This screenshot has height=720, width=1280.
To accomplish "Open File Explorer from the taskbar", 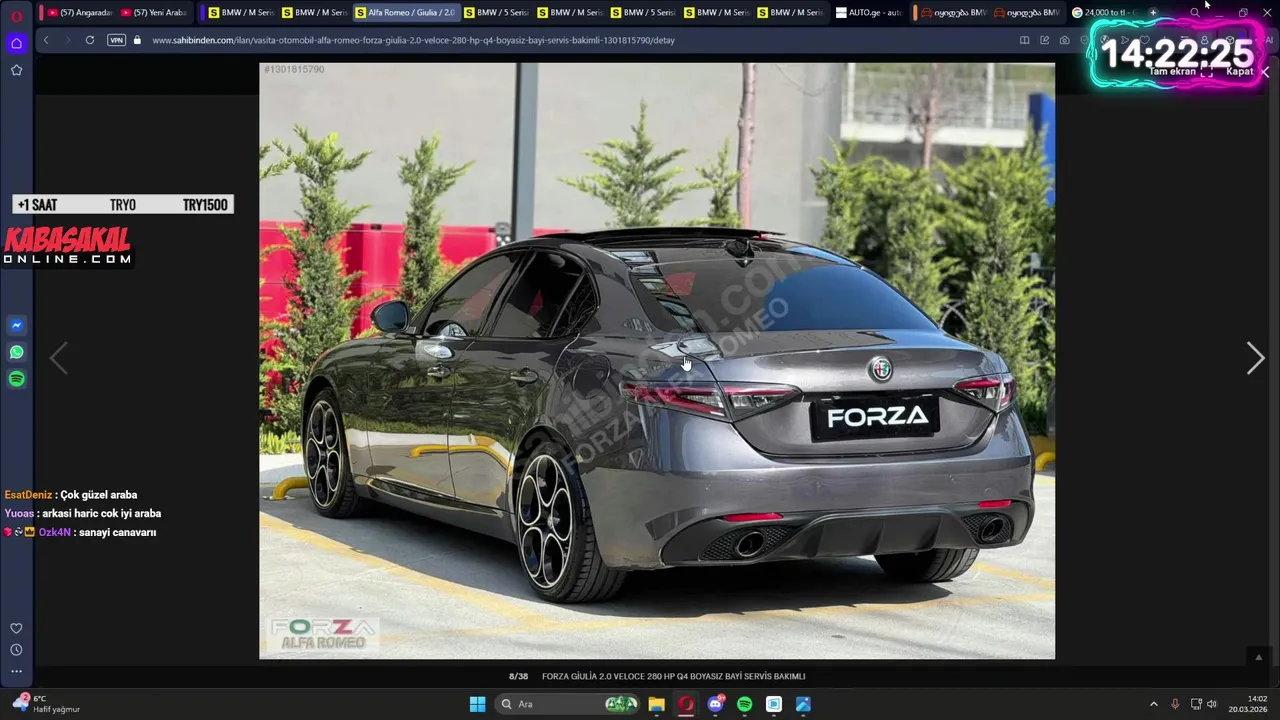I will (656, 704).
